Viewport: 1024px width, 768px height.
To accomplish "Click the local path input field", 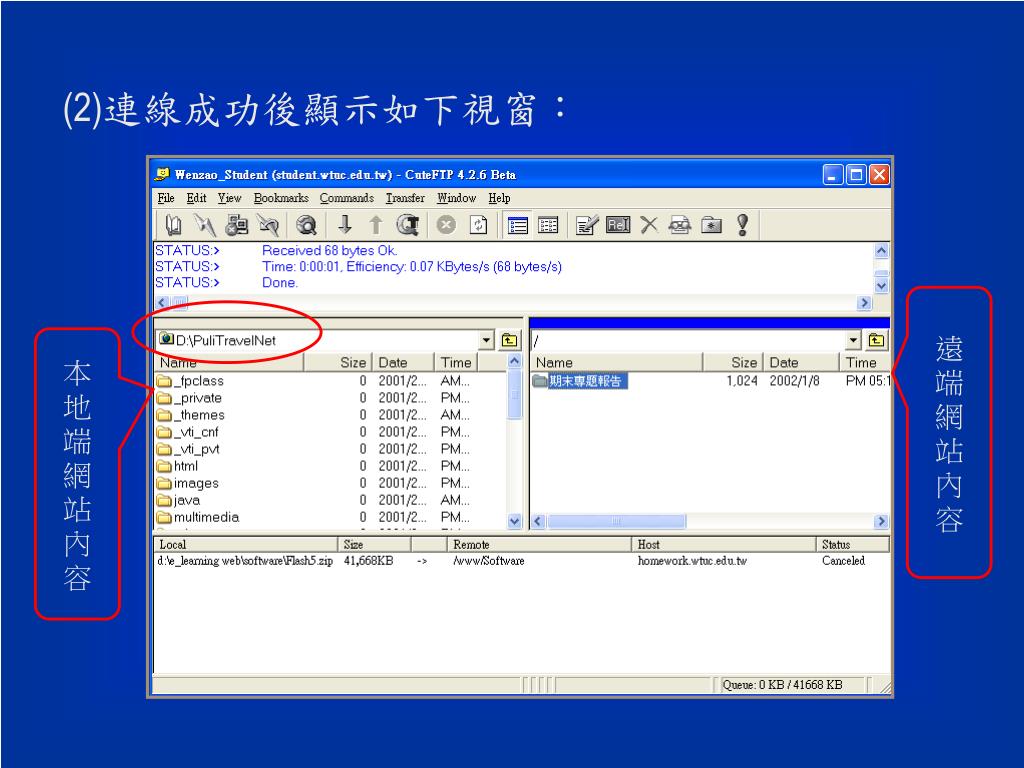I will pos(319,340).
